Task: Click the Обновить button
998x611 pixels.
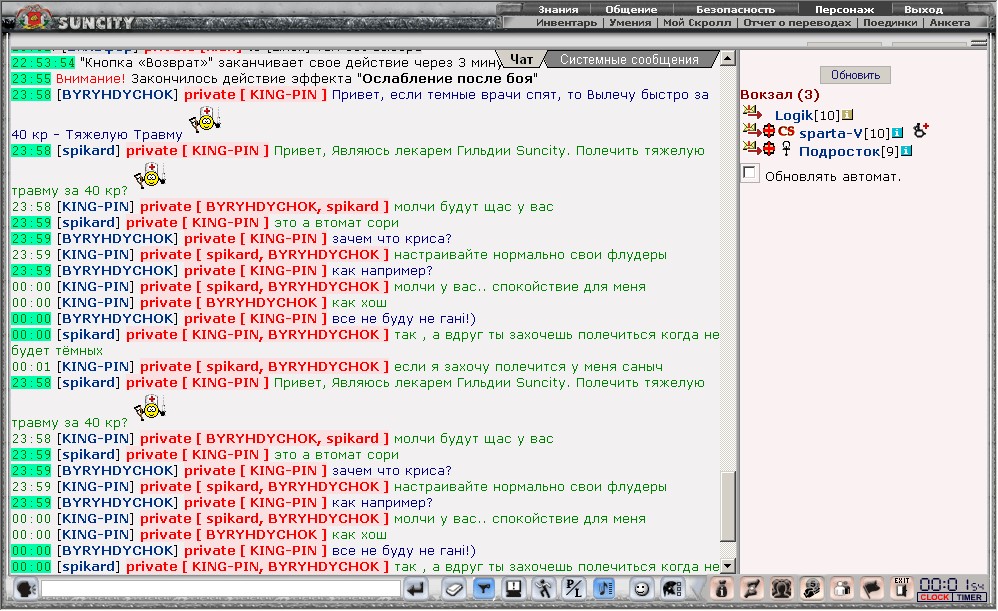Action: click(855, 75)
